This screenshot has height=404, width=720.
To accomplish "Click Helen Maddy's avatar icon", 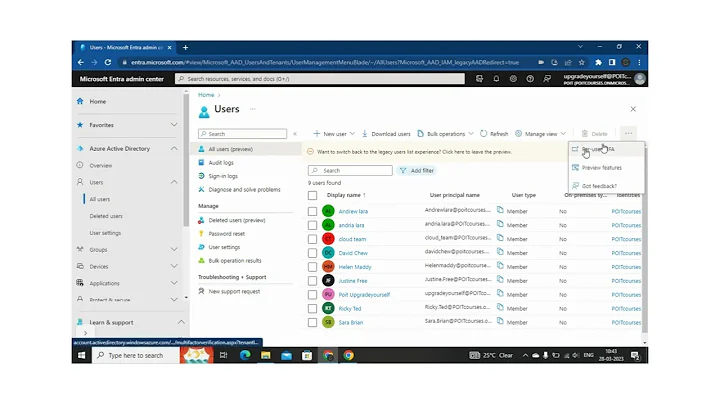I will pos(328,267).
